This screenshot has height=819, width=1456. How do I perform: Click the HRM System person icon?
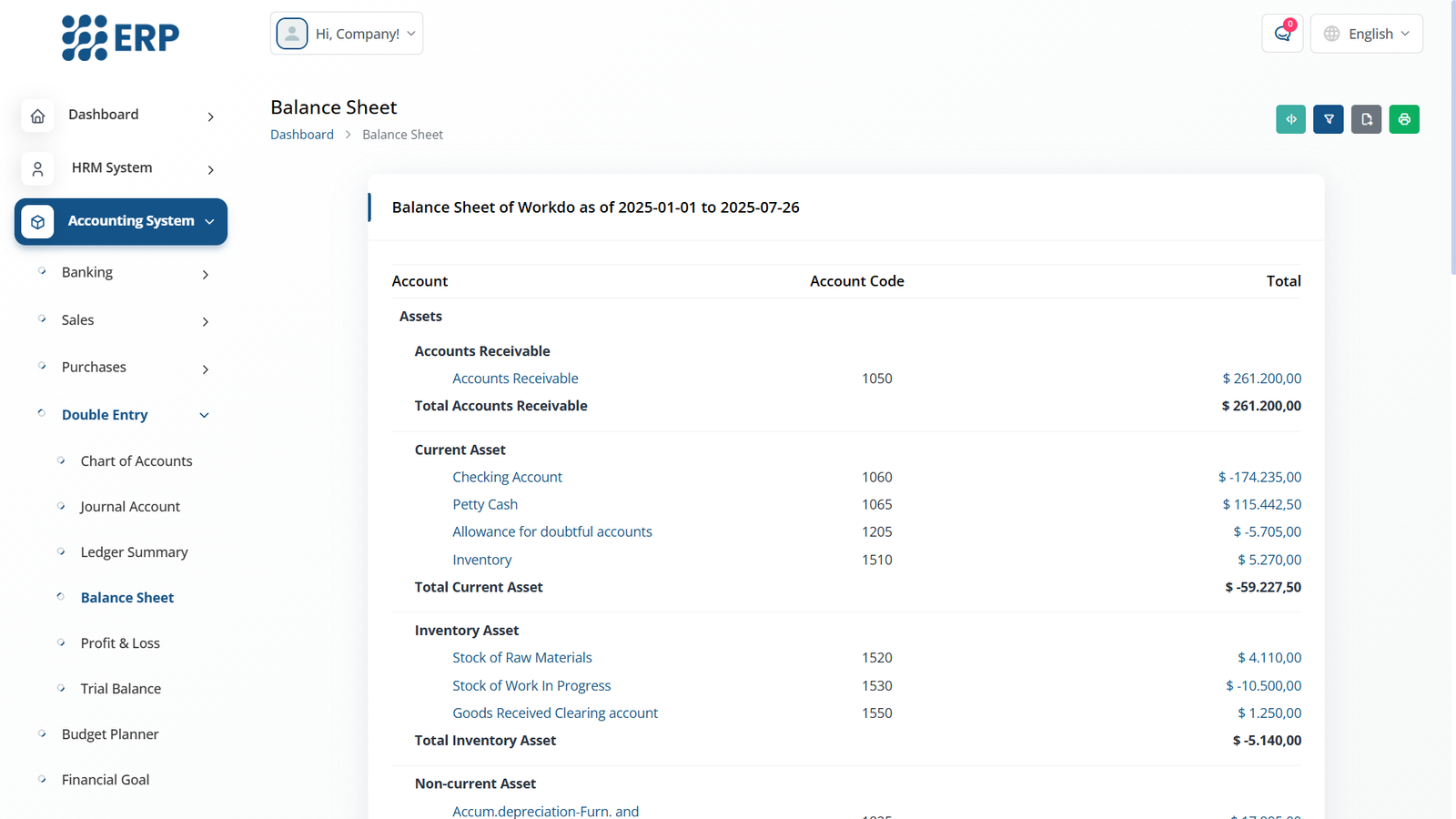point(37,168)
